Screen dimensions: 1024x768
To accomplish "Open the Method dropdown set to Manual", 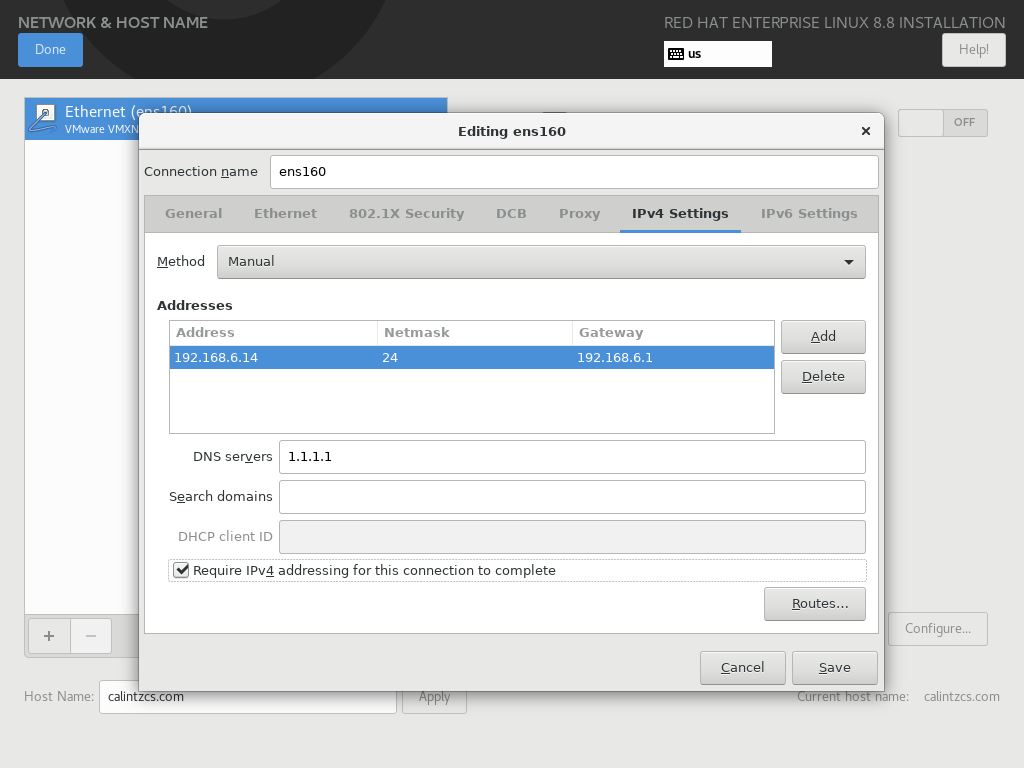I will 541,262.
